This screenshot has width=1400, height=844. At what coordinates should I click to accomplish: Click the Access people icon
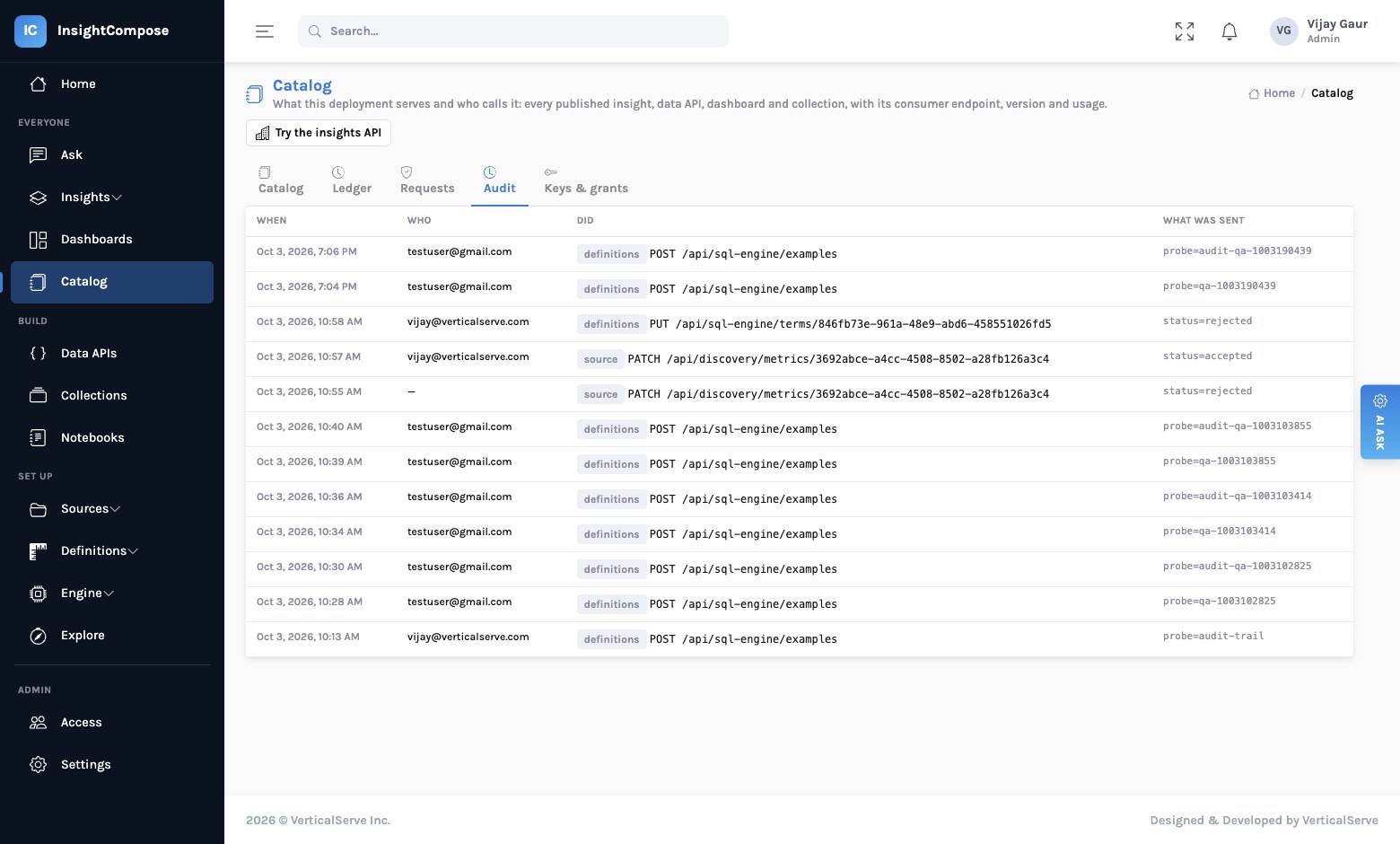click(38, 722)
